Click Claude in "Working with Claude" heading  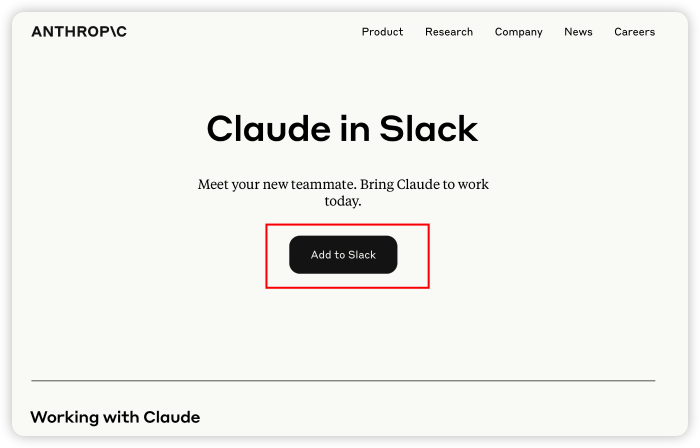pos(172,417)
